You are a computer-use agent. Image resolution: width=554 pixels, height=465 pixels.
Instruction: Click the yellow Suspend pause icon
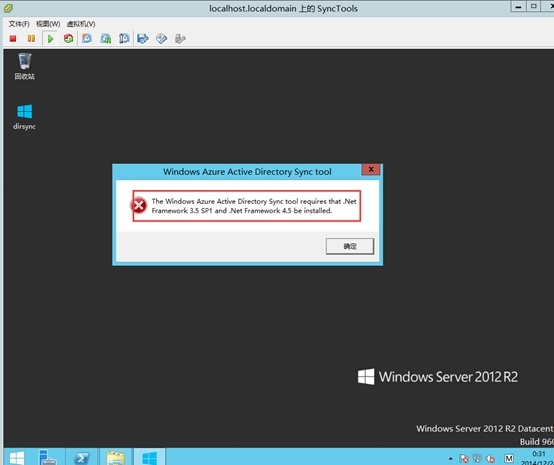pyautogui.click(x=31, y=39)
